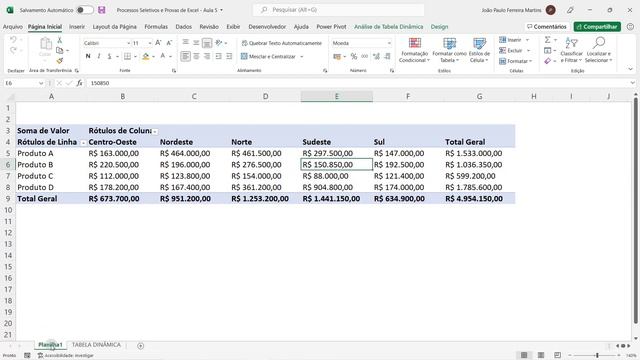
Task: Toggle Underline formatting (S)
Action: (109, 56)
